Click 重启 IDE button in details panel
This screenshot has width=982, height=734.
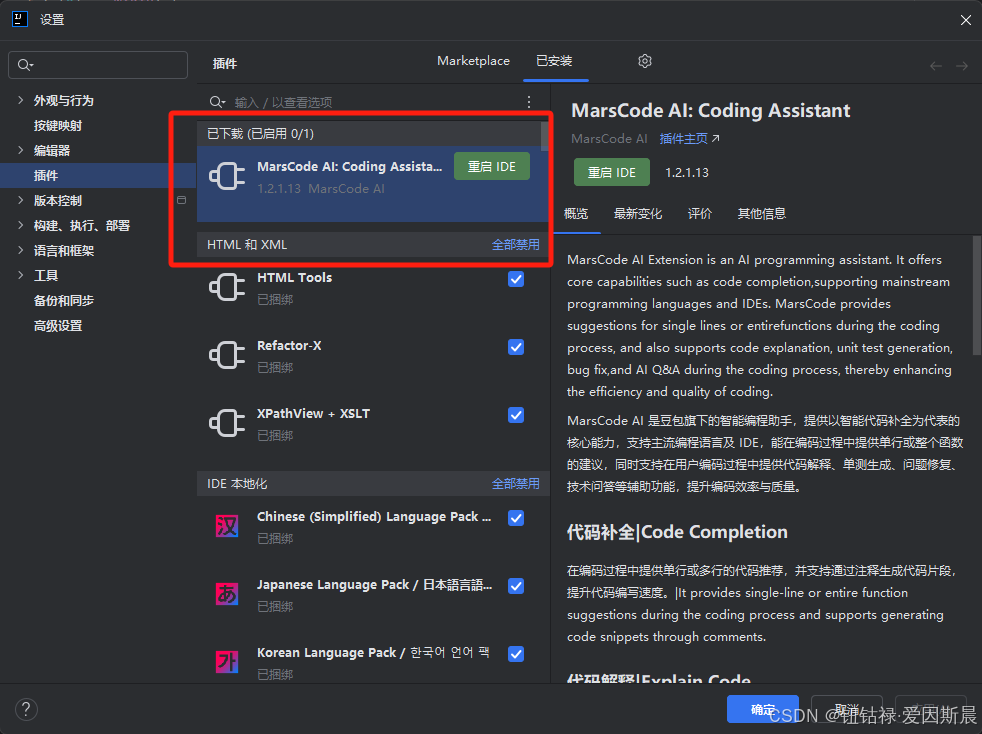(612, 172)
